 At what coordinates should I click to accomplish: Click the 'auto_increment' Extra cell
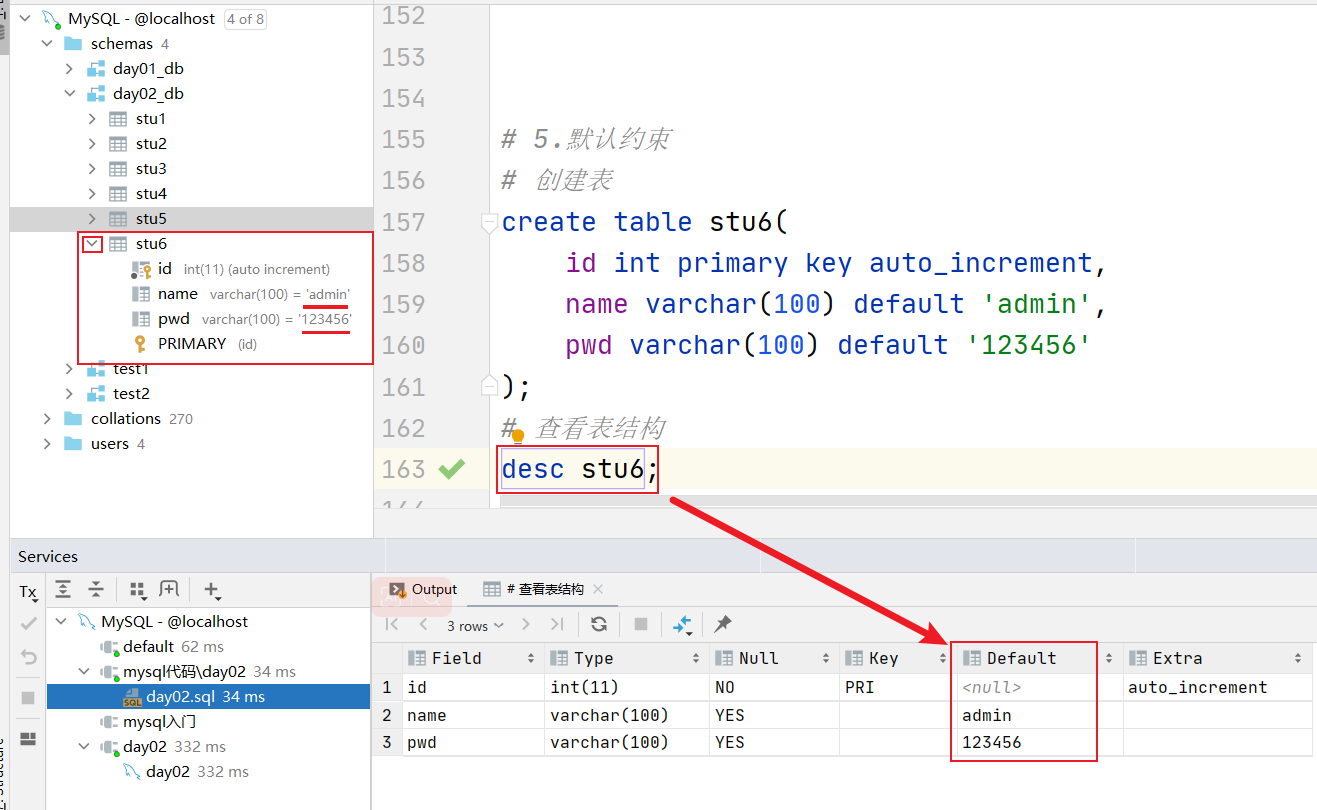(x=1217, y=687)
